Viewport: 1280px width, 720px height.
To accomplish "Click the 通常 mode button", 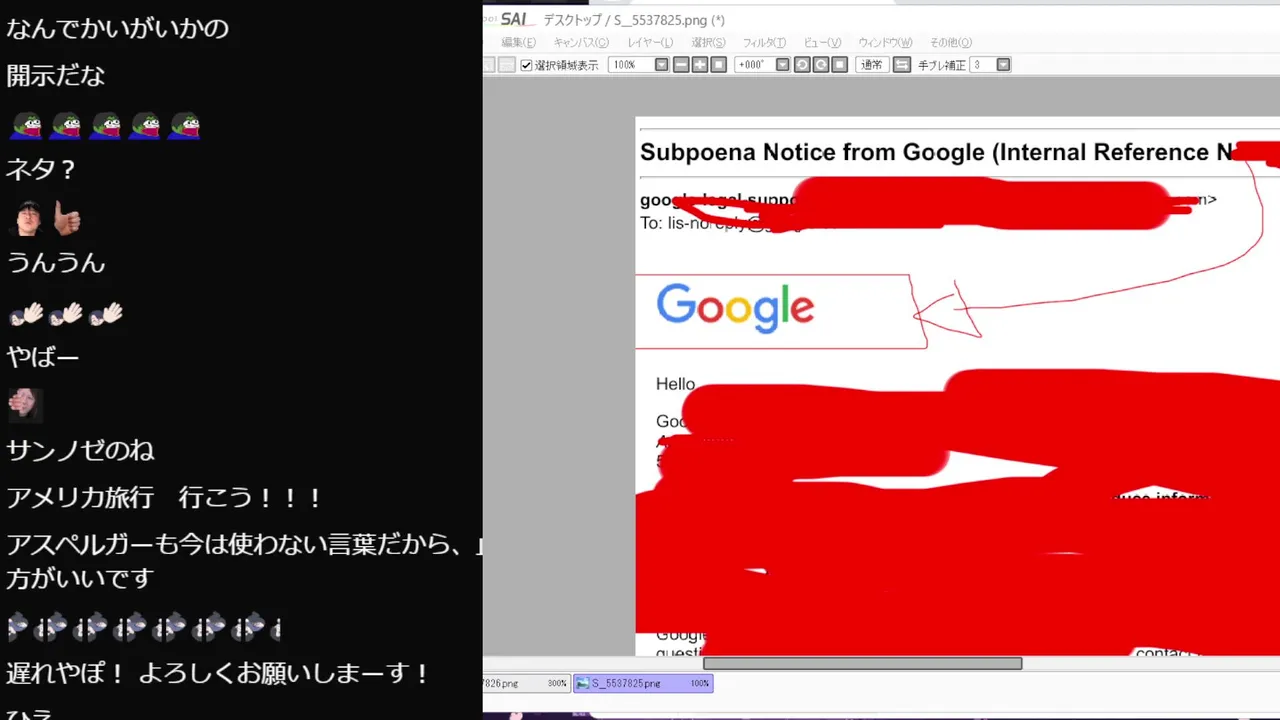I will (x=872, y=65).
